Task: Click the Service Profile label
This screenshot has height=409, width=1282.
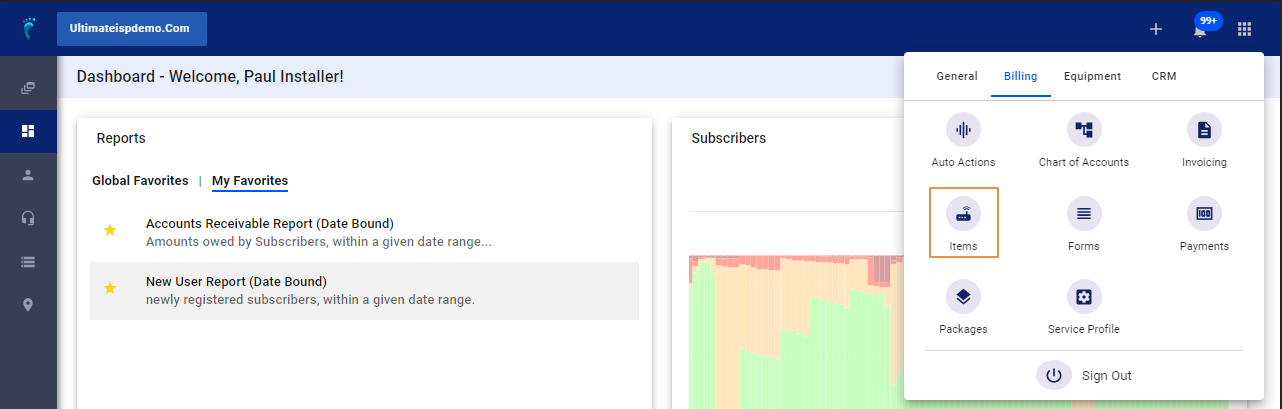Action: tap(1084, 329)
